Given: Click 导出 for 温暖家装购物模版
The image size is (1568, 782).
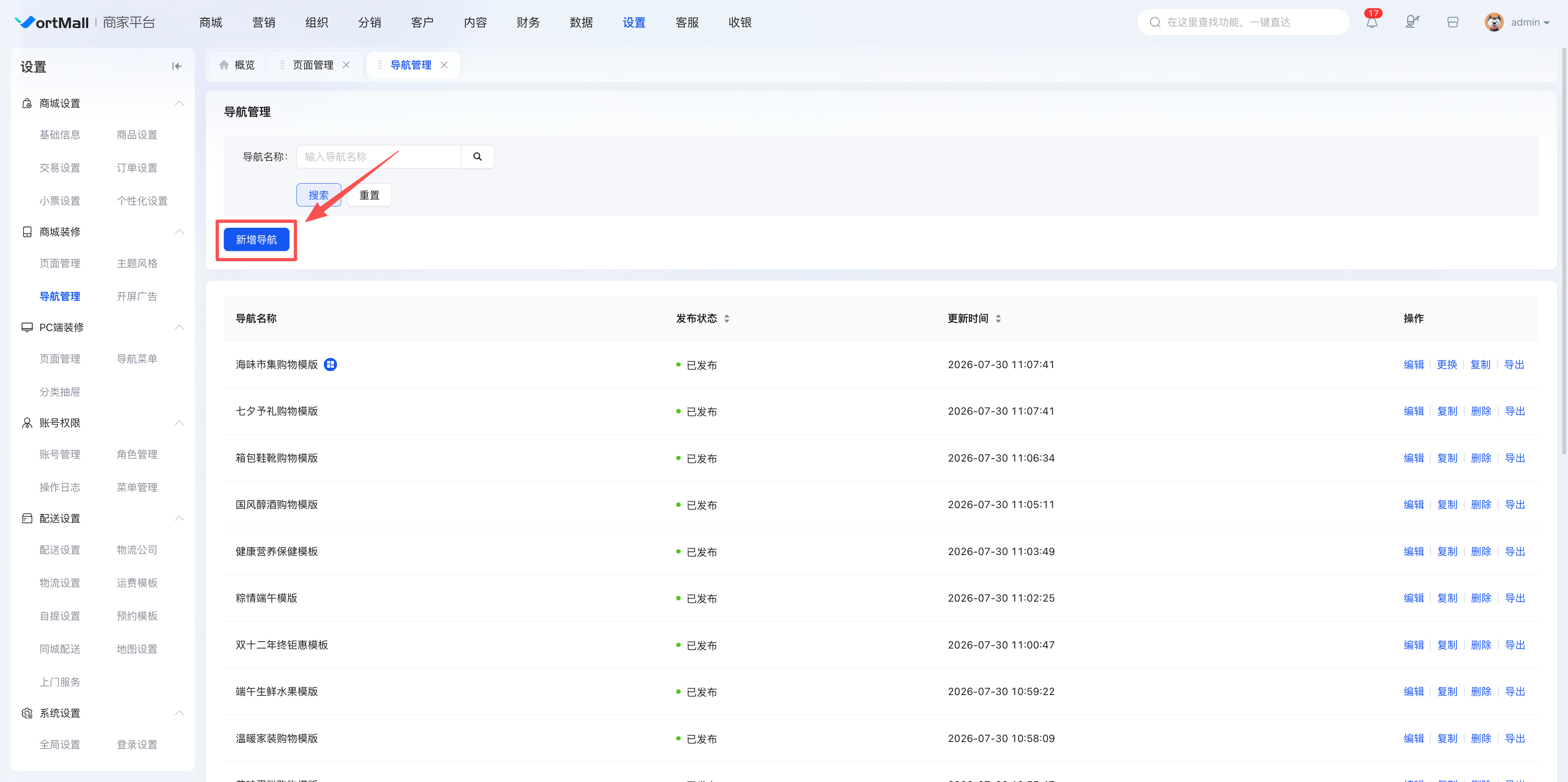Looking at the screenshot, I should click(1515, 738).
